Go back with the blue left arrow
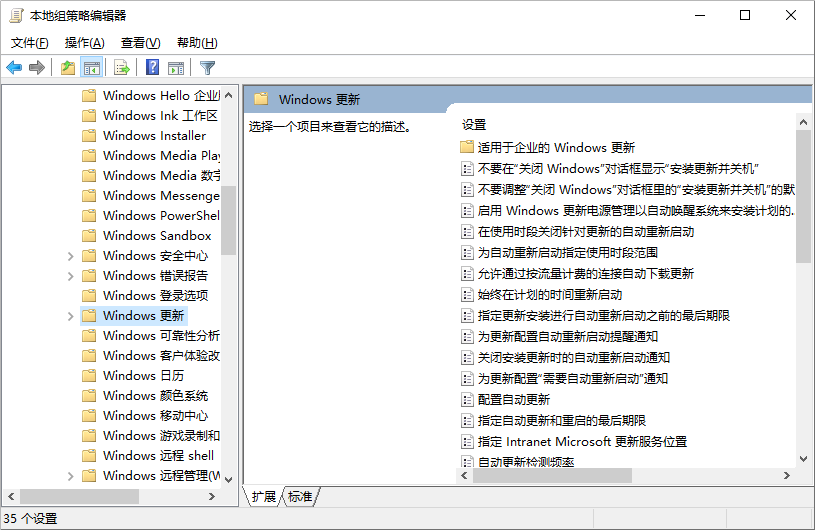 [14, 68]
